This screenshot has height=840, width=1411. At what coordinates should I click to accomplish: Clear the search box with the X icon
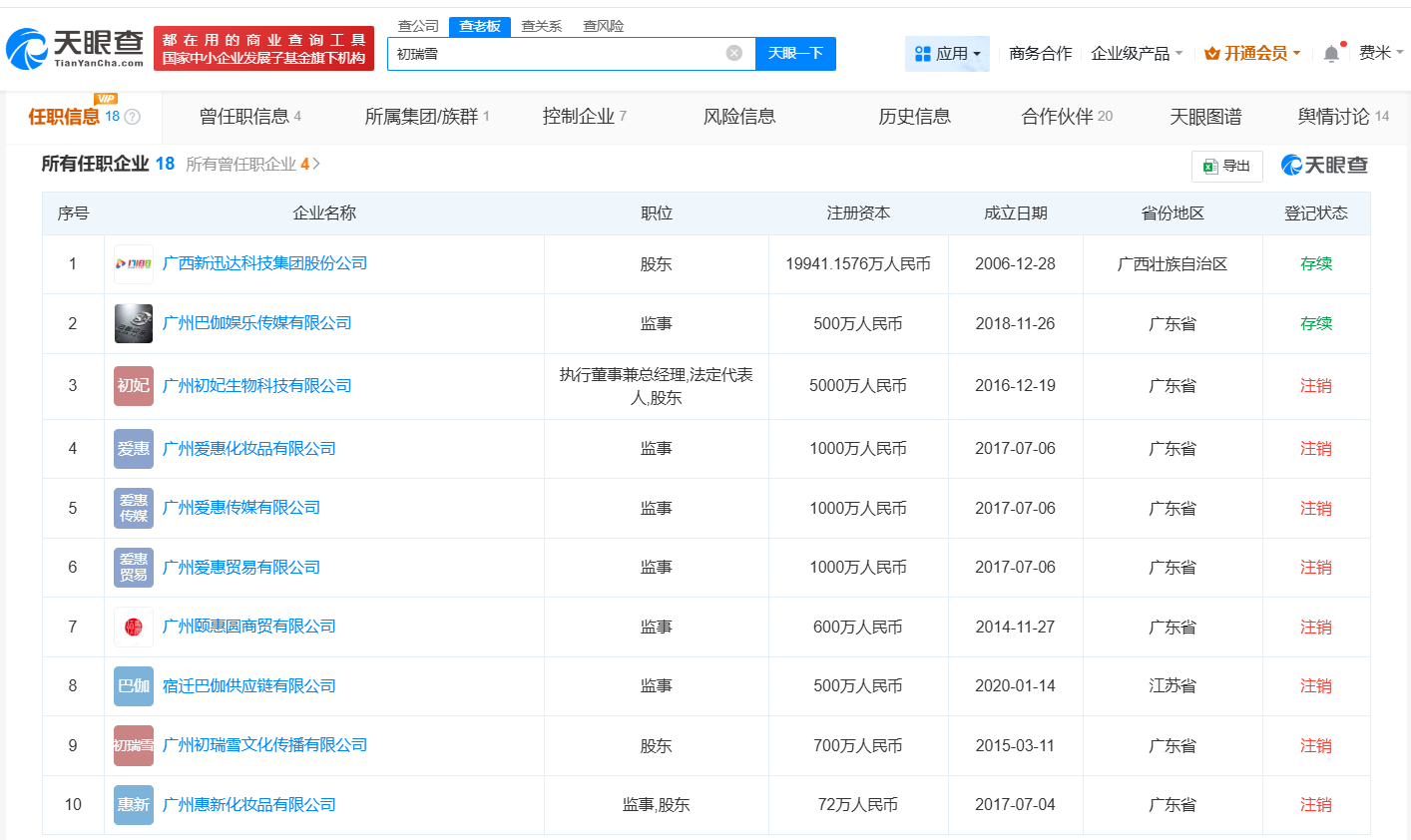[x=733, y=54]
